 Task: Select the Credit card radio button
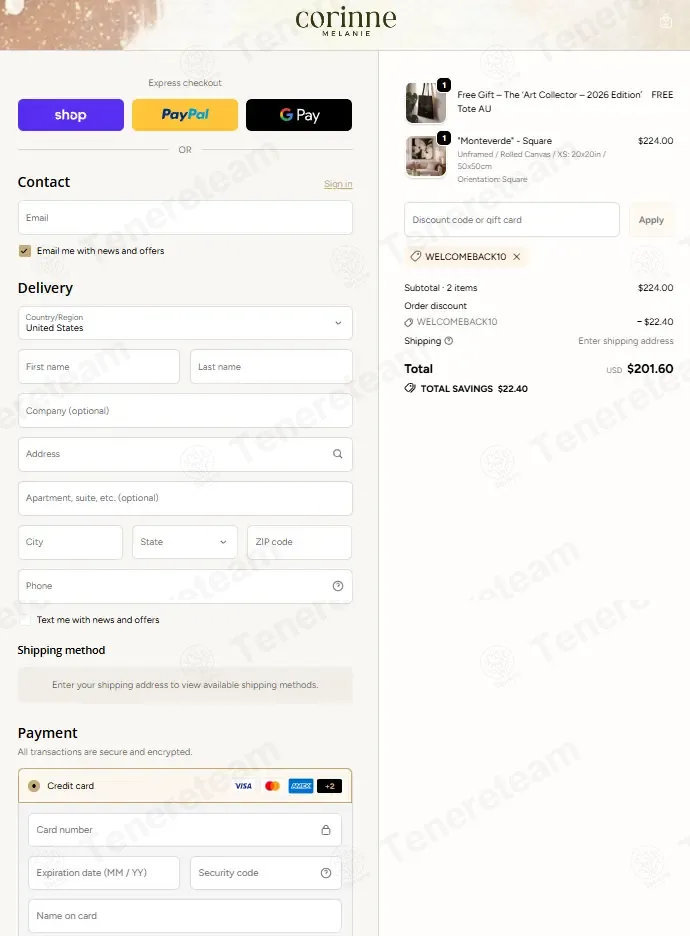click(x=34, y=786)
